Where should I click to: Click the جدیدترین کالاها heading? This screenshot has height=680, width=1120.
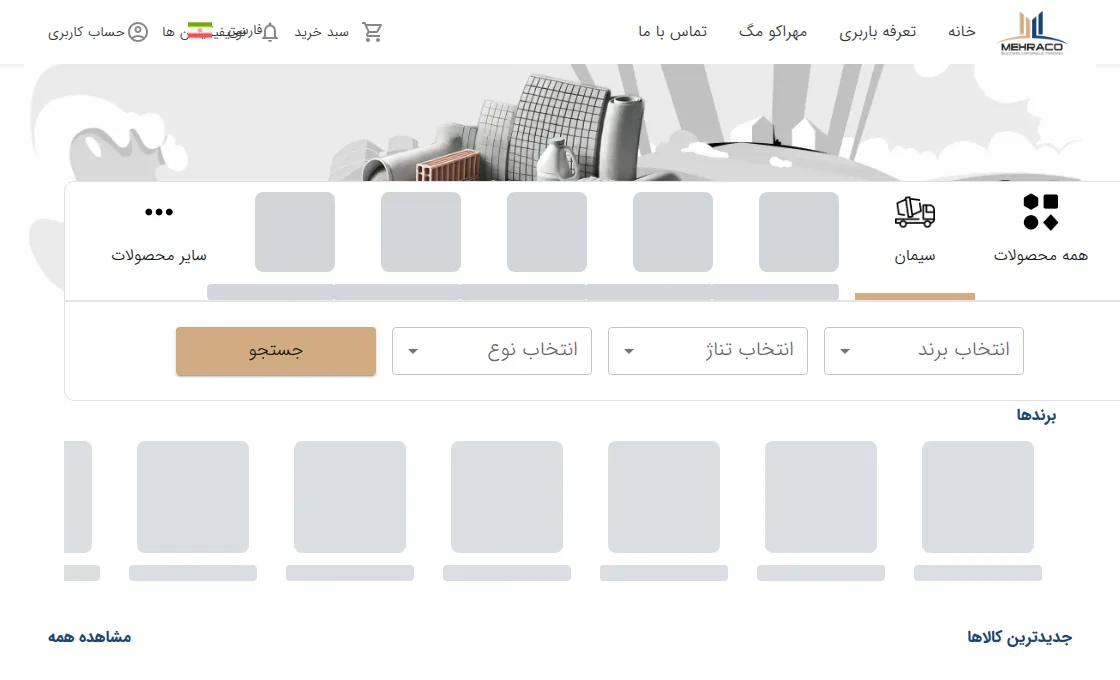click(1020, 637)
